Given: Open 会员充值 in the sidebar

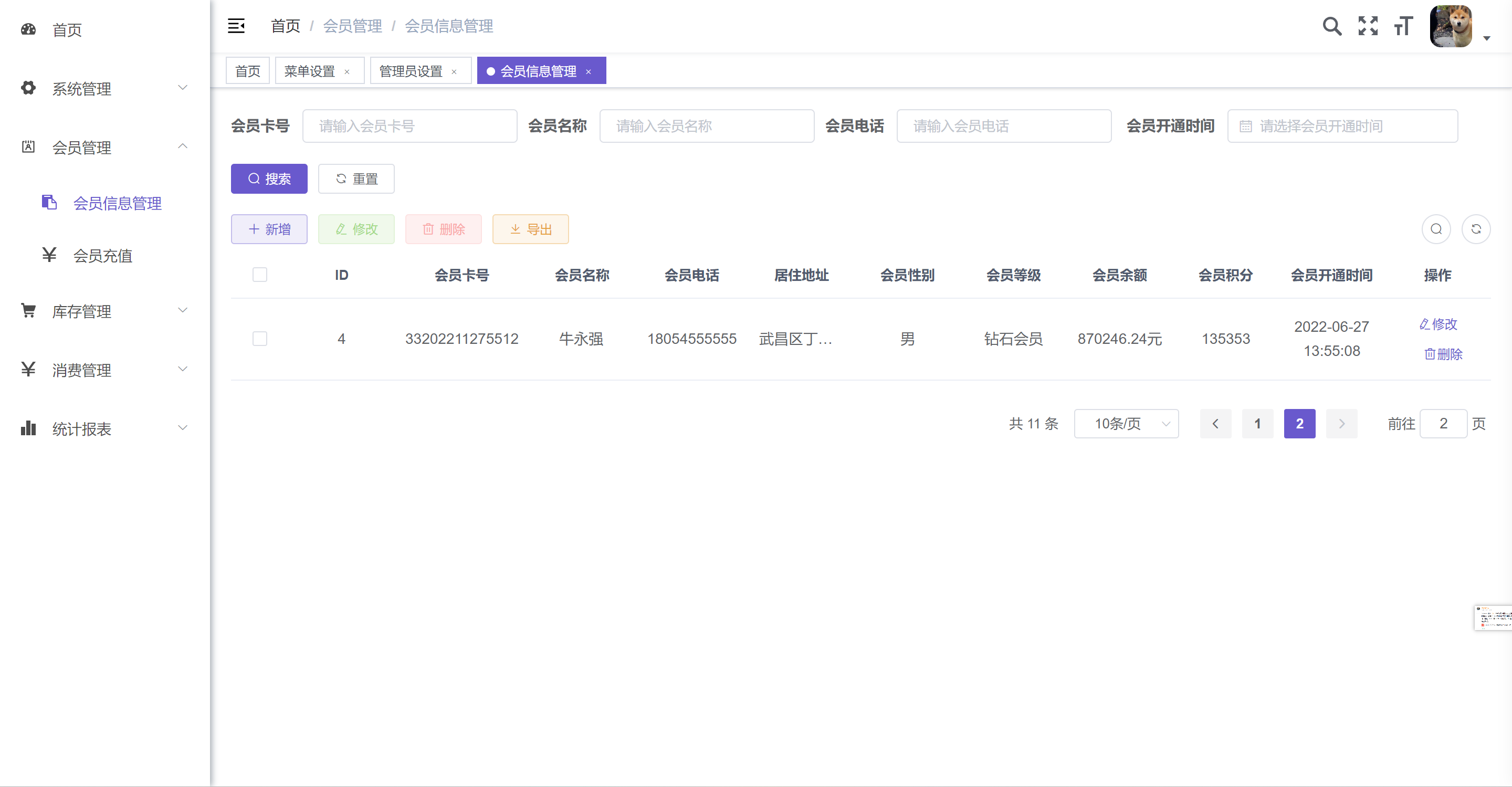Looking at the screenshot, I should pos(102,255).
